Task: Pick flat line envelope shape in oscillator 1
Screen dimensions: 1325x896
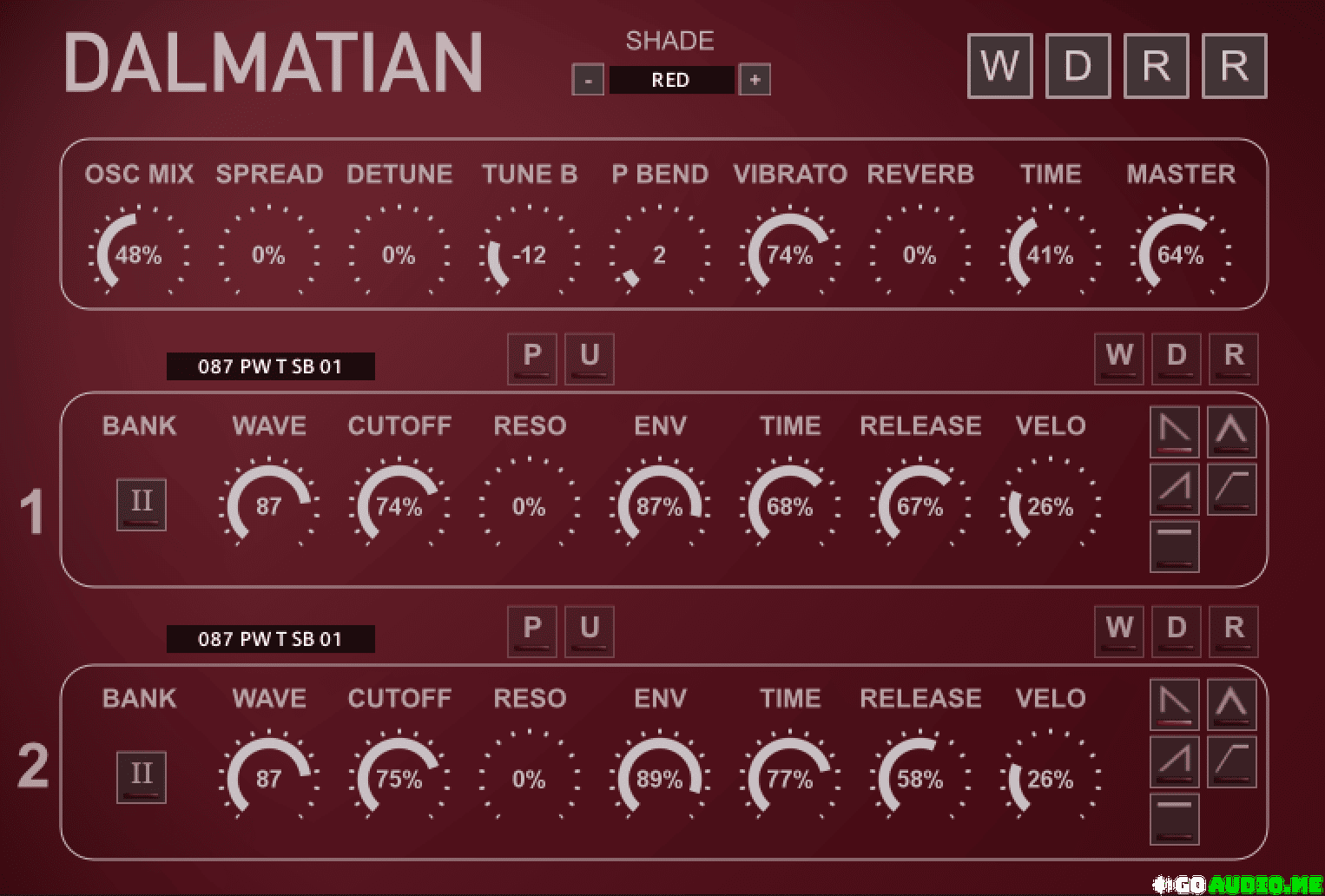Action: click(x=1174, y=546)
